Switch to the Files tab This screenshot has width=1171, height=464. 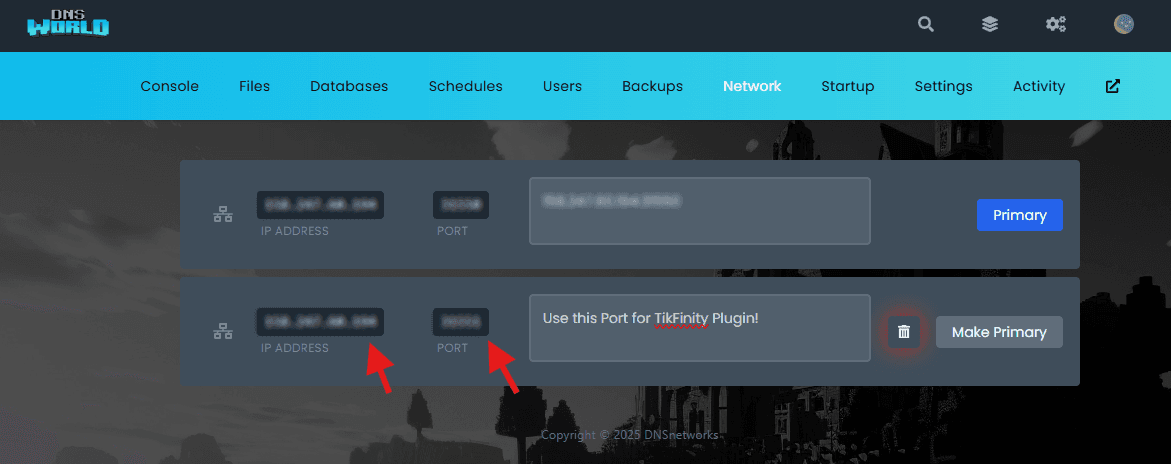coord(254,86)
